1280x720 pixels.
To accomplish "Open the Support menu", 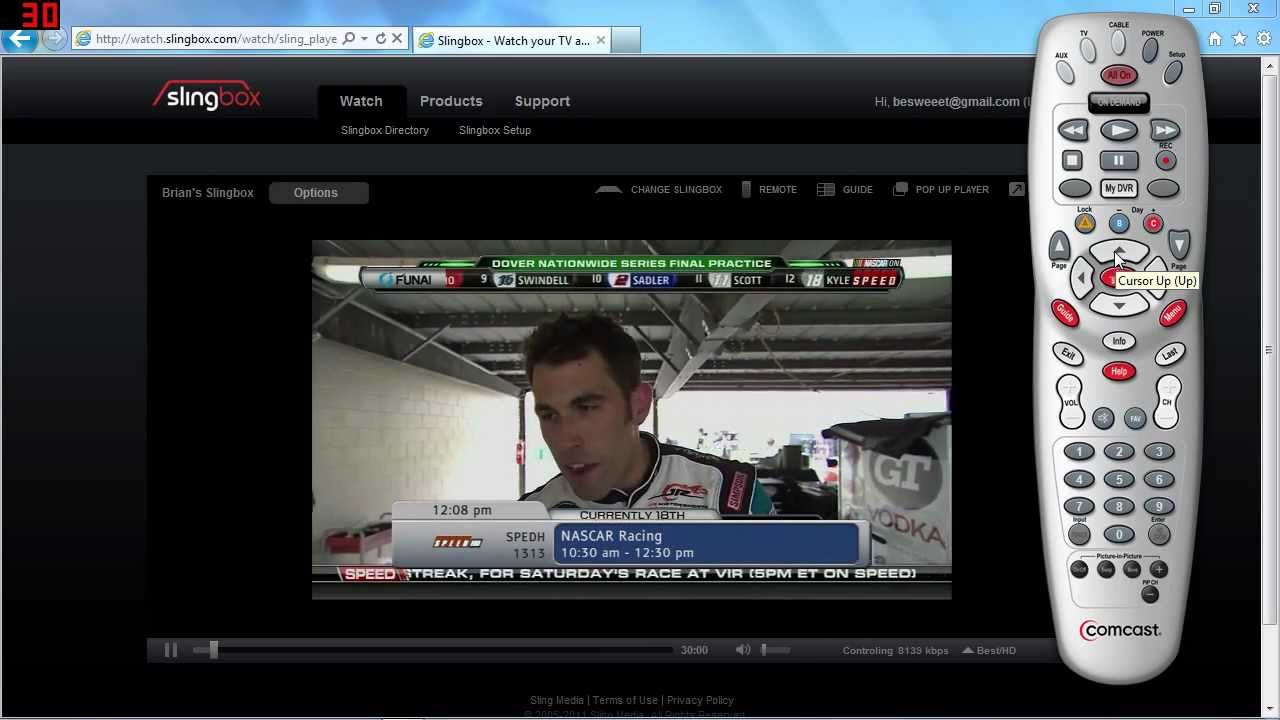I will coord(542,101).
